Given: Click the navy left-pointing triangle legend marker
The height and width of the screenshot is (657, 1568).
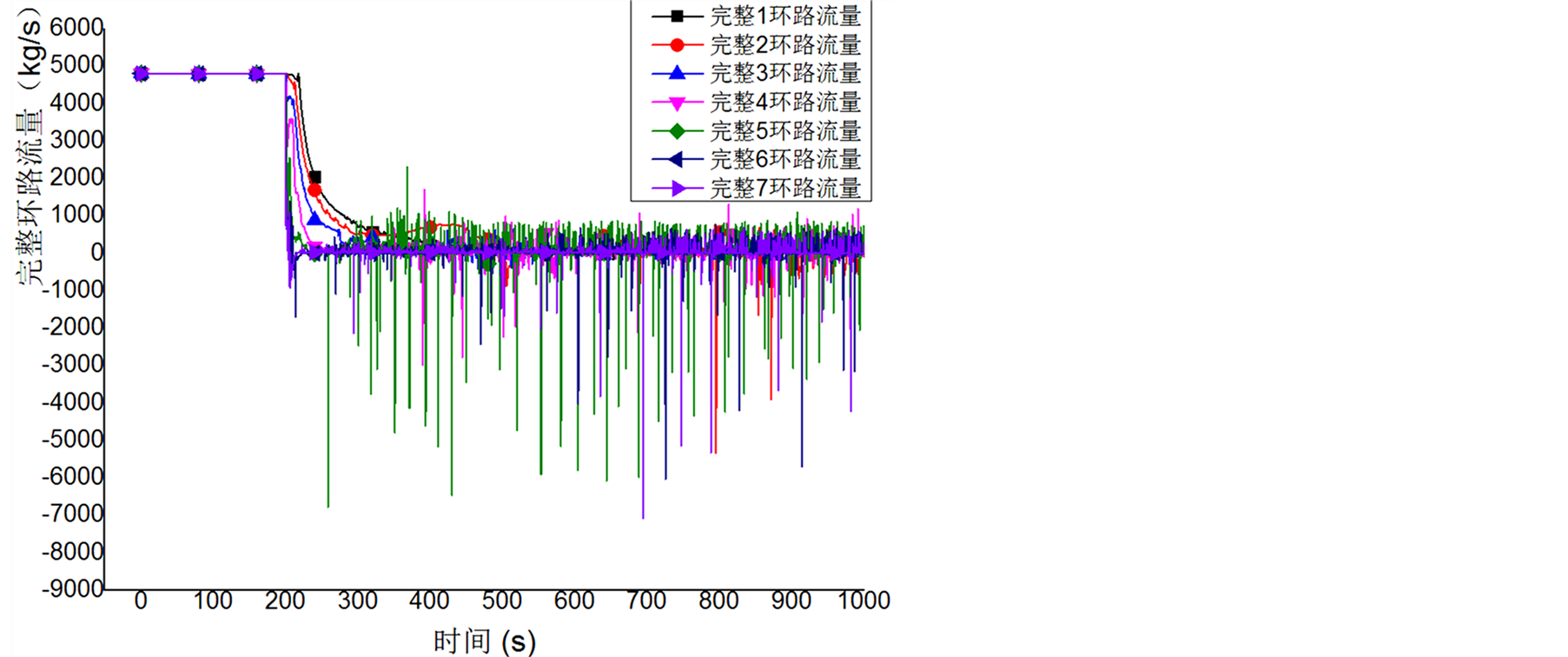Looking at the screenshot, I should [x=677, y=159].
